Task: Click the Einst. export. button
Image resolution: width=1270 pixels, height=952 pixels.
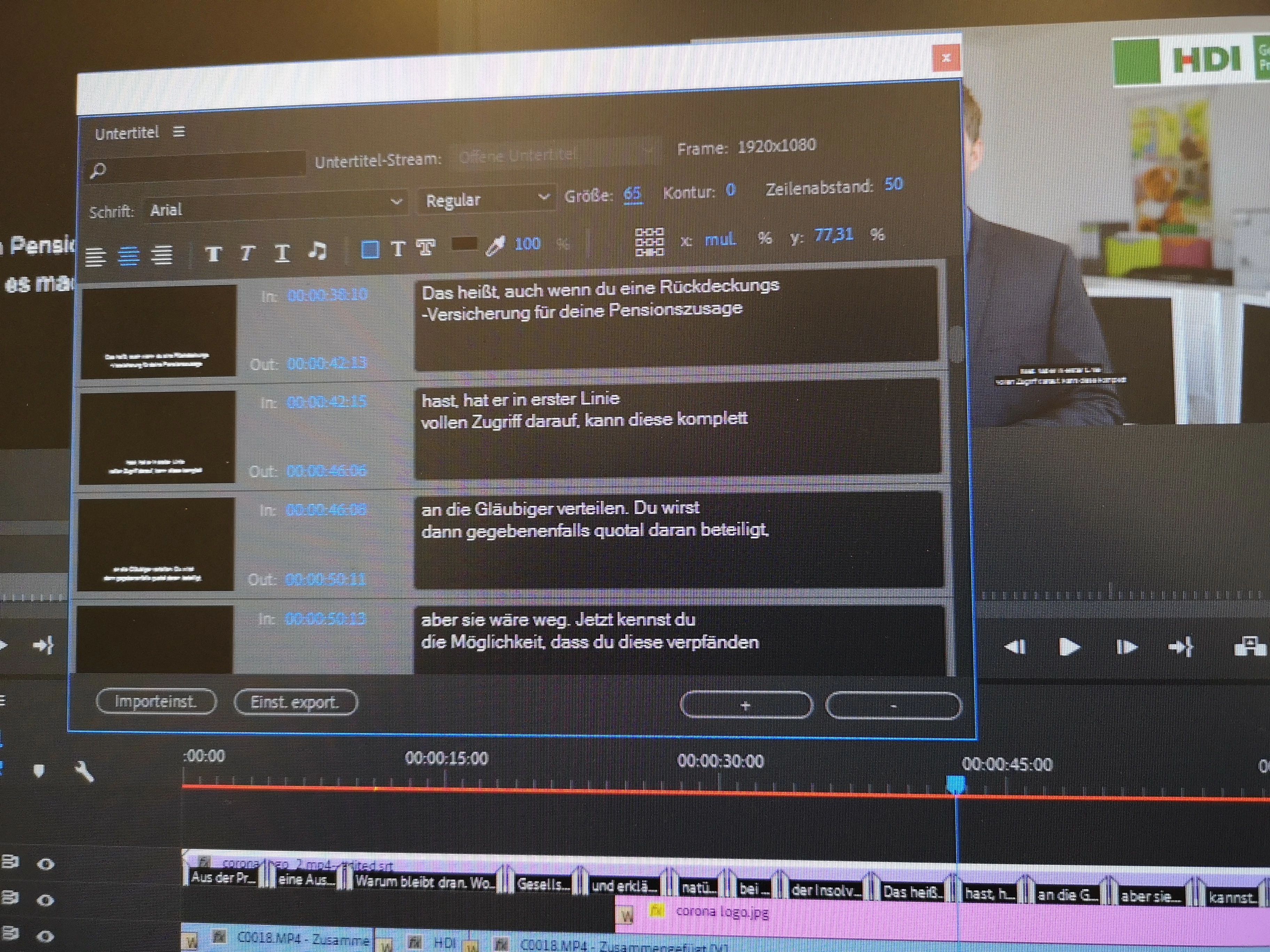Action: (x=296, y=703)
